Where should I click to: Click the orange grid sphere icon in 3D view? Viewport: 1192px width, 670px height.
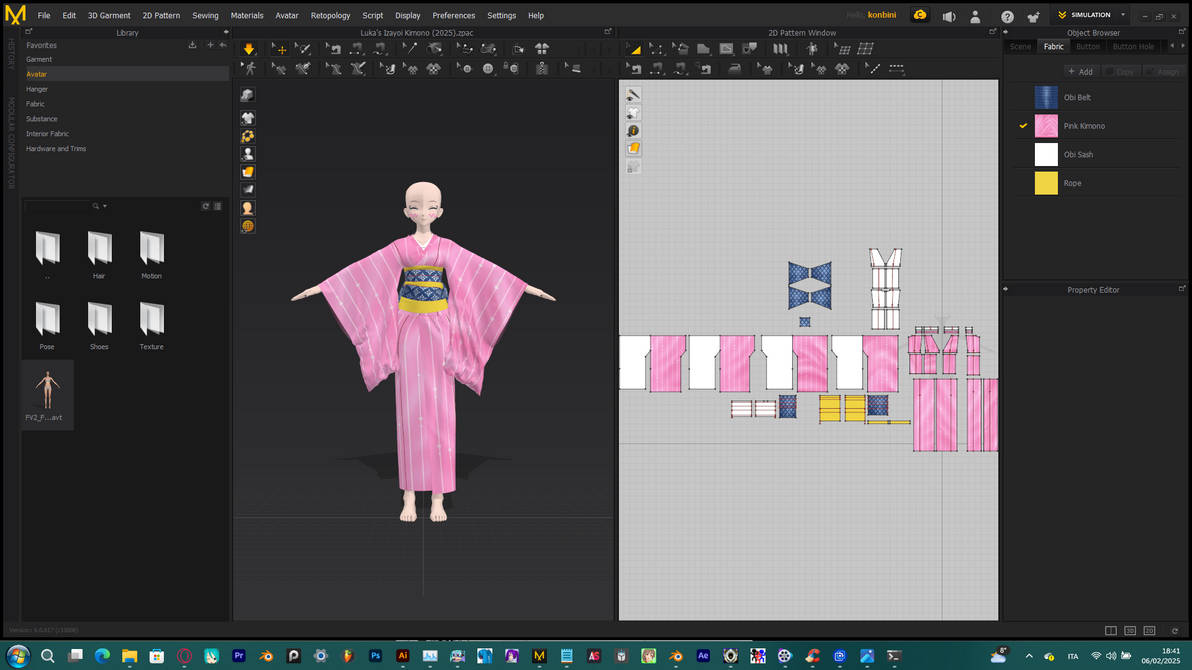[x=248, y=226]
